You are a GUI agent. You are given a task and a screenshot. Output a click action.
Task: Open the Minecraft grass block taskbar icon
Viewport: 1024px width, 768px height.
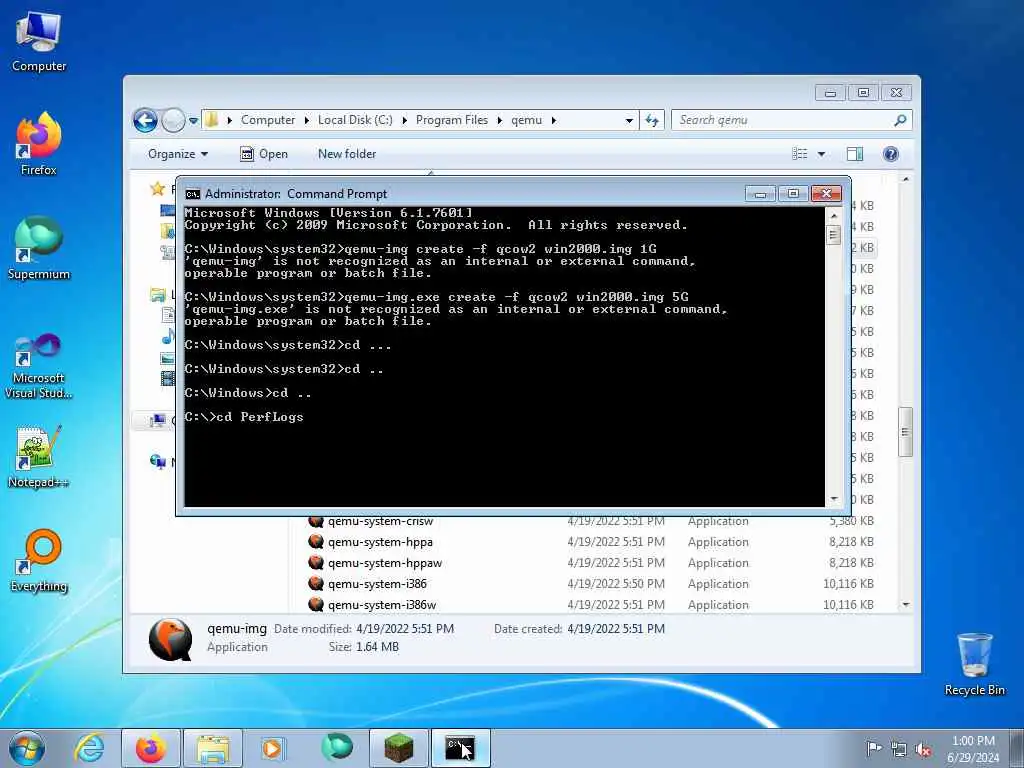point(398,748)
